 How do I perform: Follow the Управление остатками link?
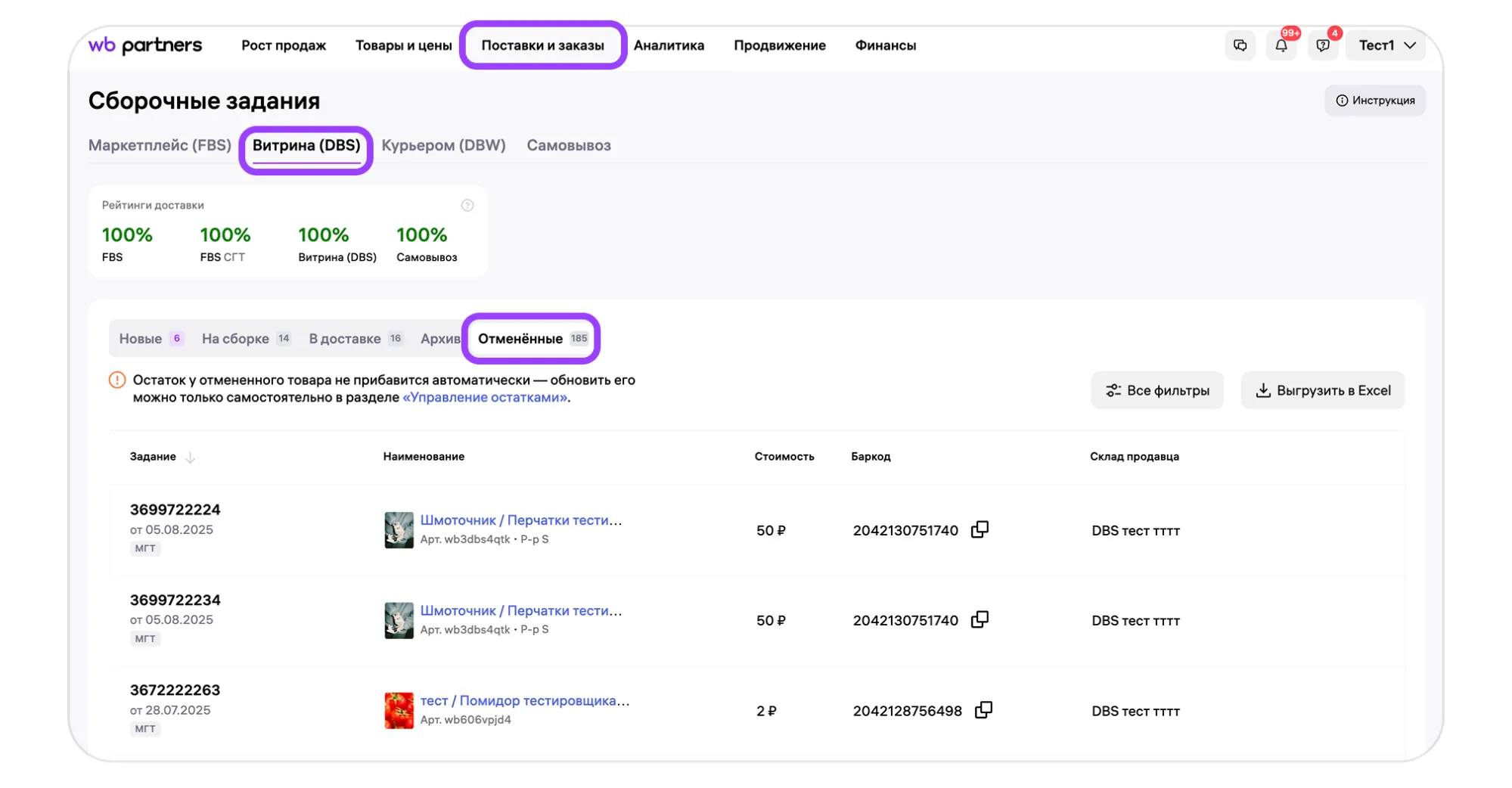pyautogui.click(x=485, y=398)
